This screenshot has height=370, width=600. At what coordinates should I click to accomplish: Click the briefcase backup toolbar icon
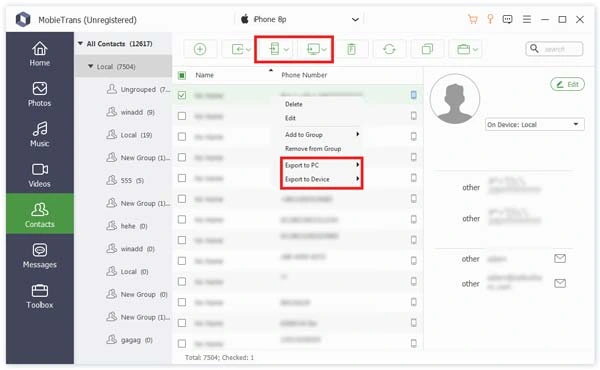pos(463,49)
